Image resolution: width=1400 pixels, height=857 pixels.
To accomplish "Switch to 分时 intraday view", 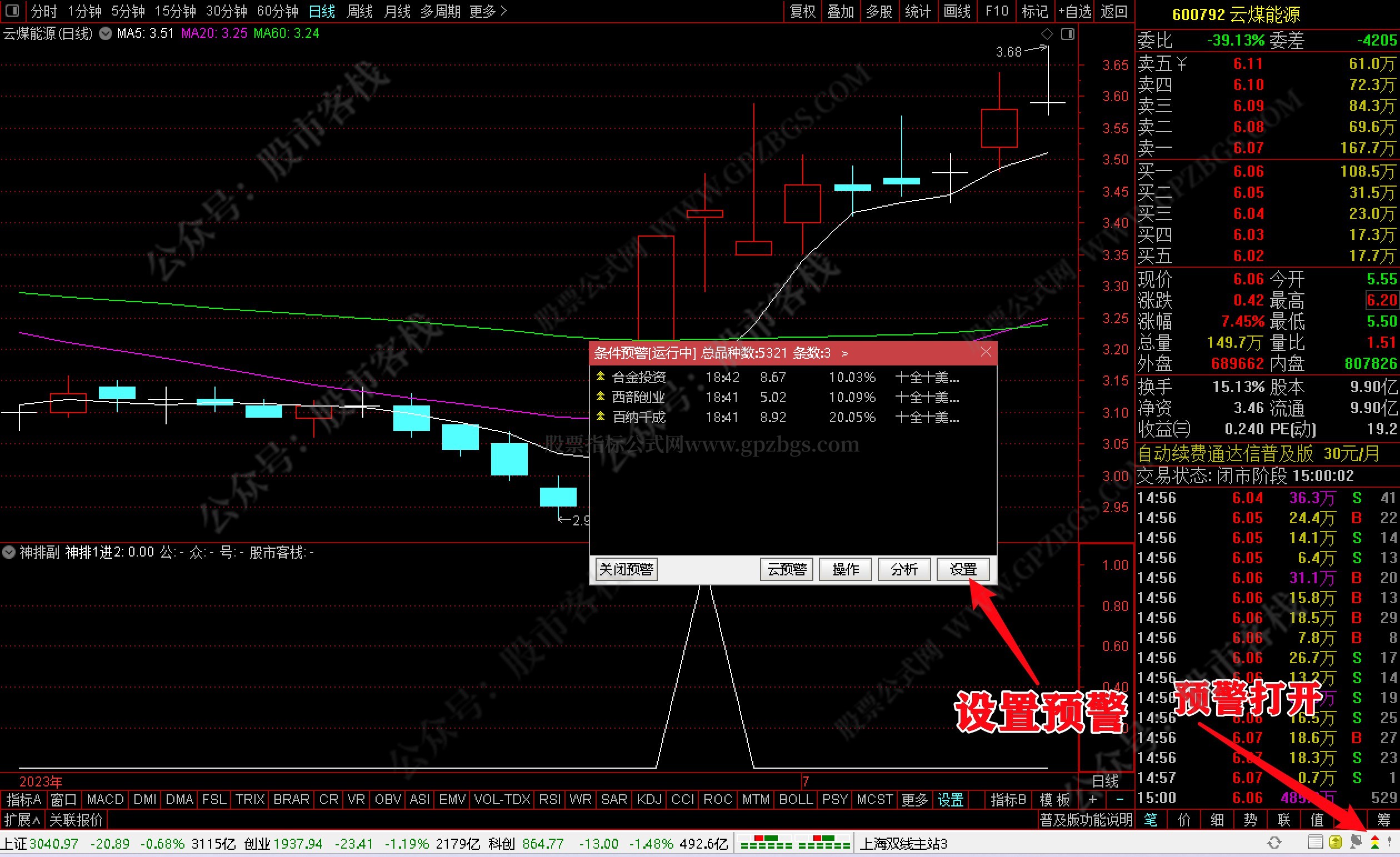I will click(44, 11).
